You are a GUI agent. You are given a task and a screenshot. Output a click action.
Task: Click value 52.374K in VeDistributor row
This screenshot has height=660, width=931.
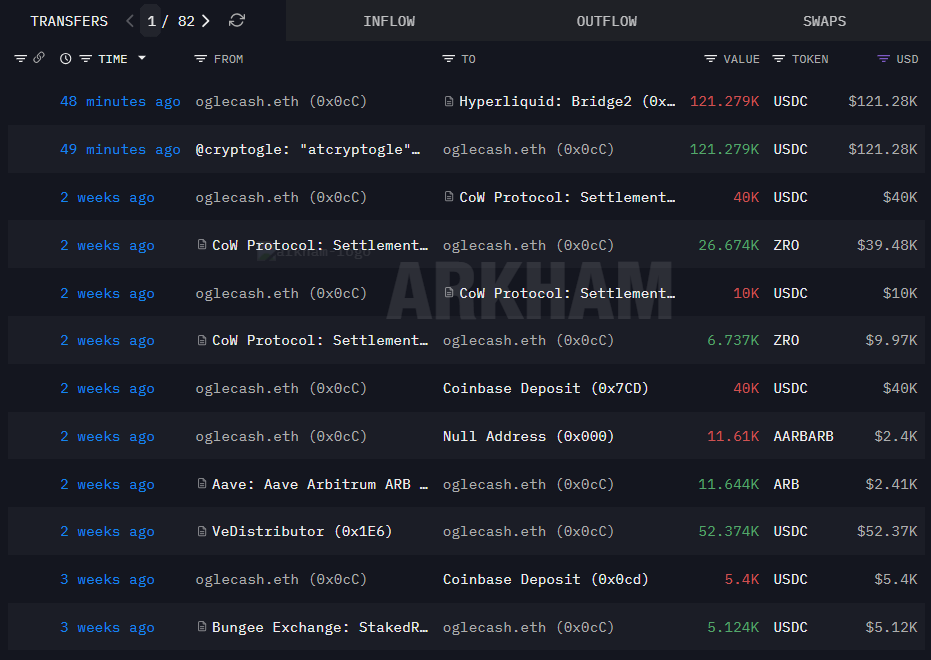click(729, 531)
